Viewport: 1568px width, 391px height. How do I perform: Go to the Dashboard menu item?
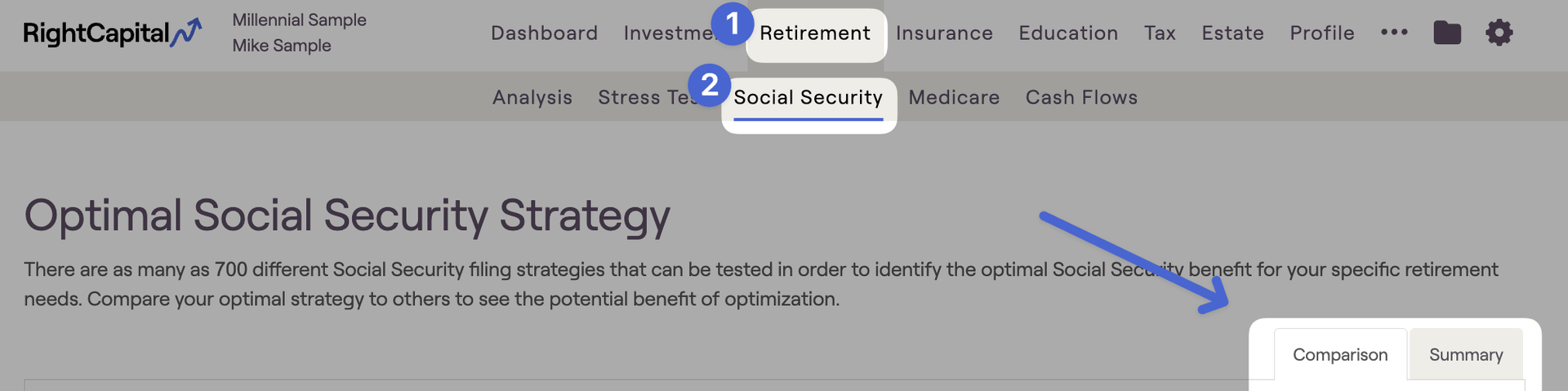click(544, 33)
